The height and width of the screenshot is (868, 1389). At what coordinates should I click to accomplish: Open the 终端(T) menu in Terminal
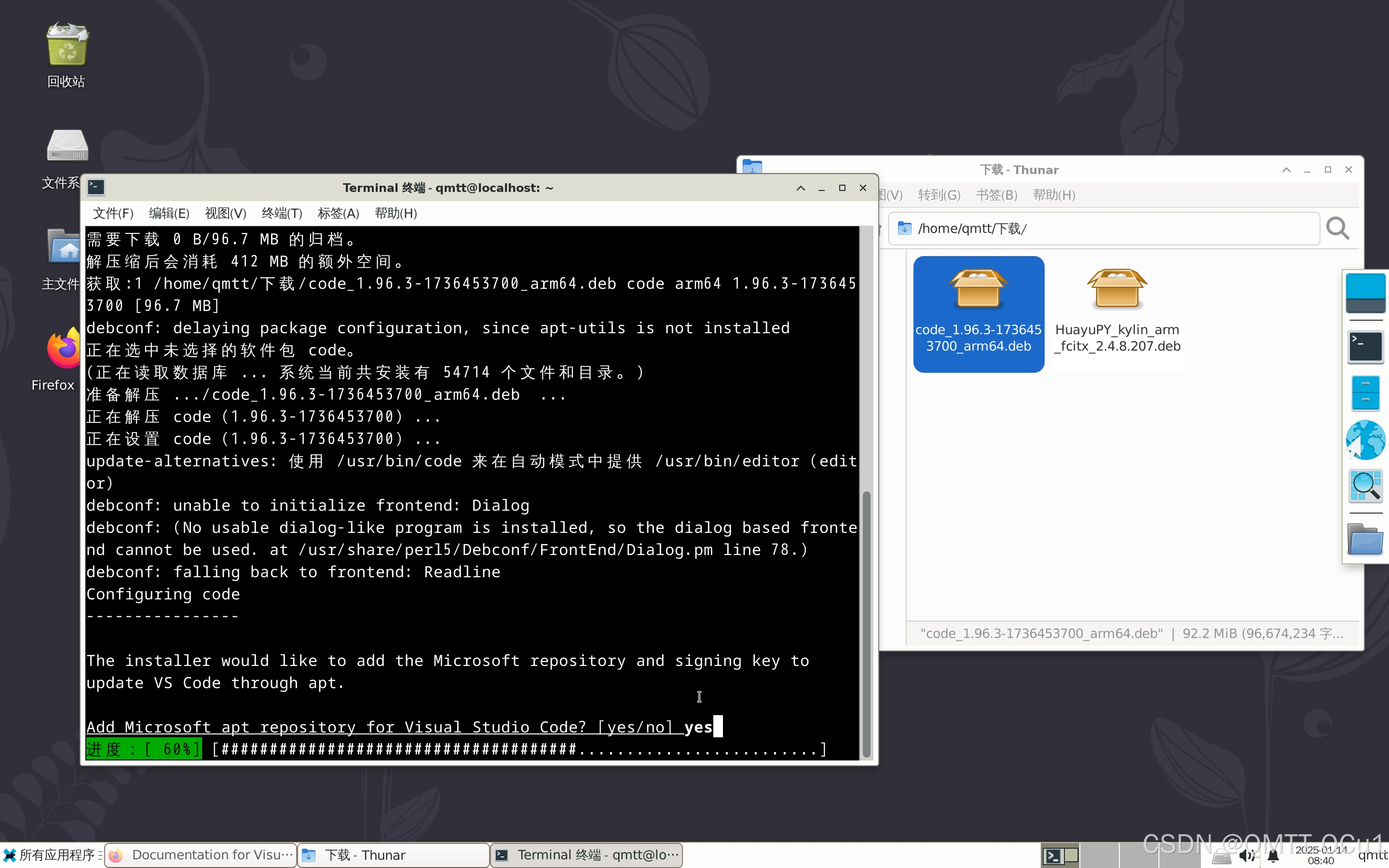pos(281,214)
